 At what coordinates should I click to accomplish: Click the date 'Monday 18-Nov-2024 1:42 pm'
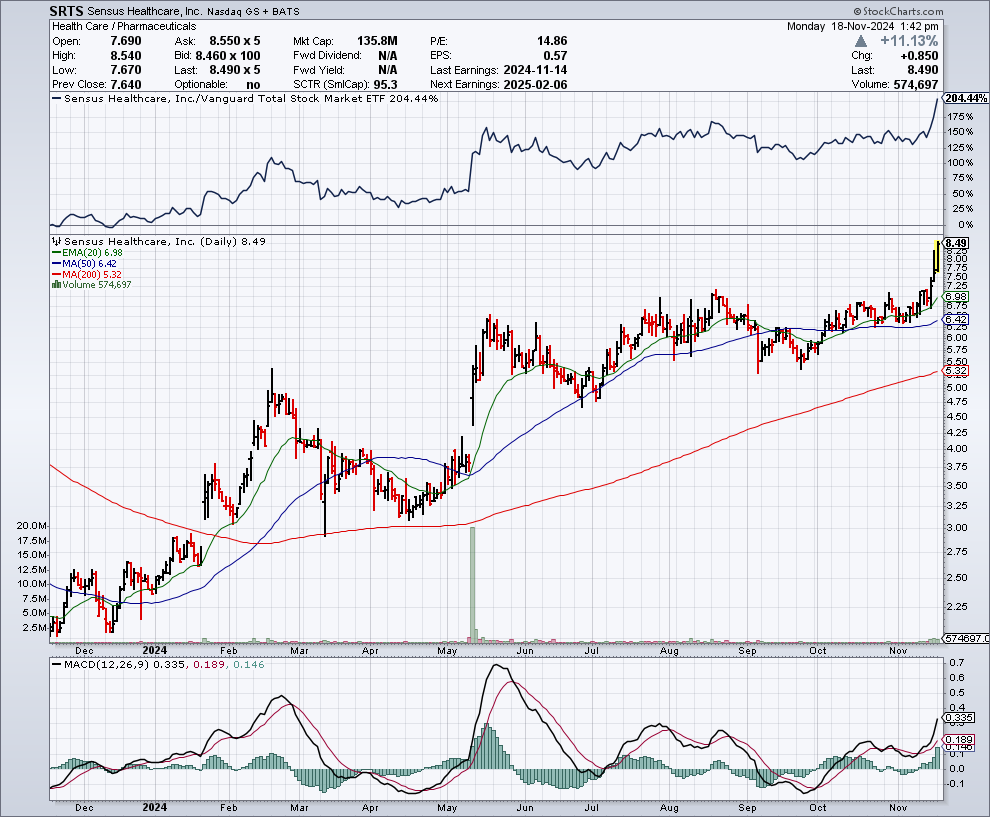point(862,27)
